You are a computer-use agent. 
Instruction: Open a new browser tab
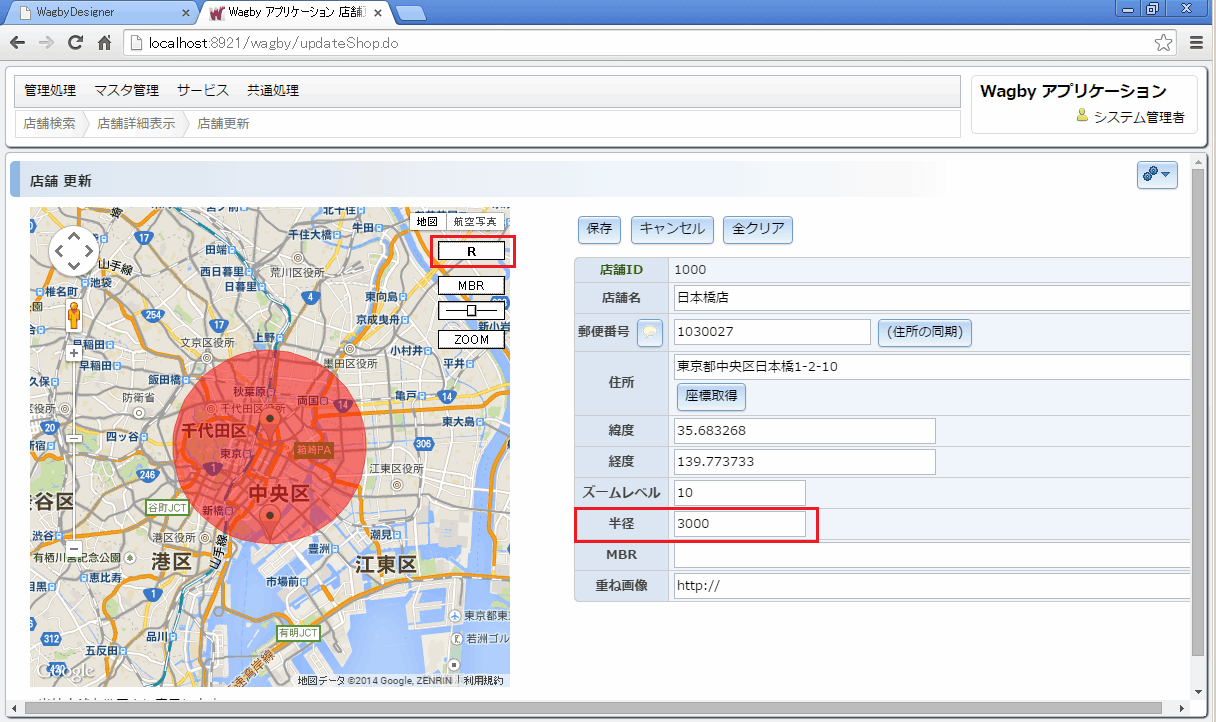click(x=411, y=12)
